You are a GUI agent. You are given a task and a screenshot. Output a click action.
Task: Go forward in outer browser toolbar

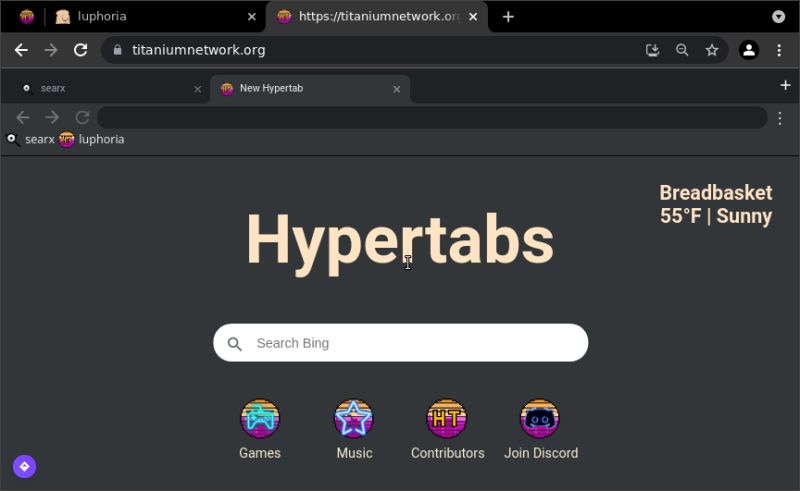(x=51, y=50)
